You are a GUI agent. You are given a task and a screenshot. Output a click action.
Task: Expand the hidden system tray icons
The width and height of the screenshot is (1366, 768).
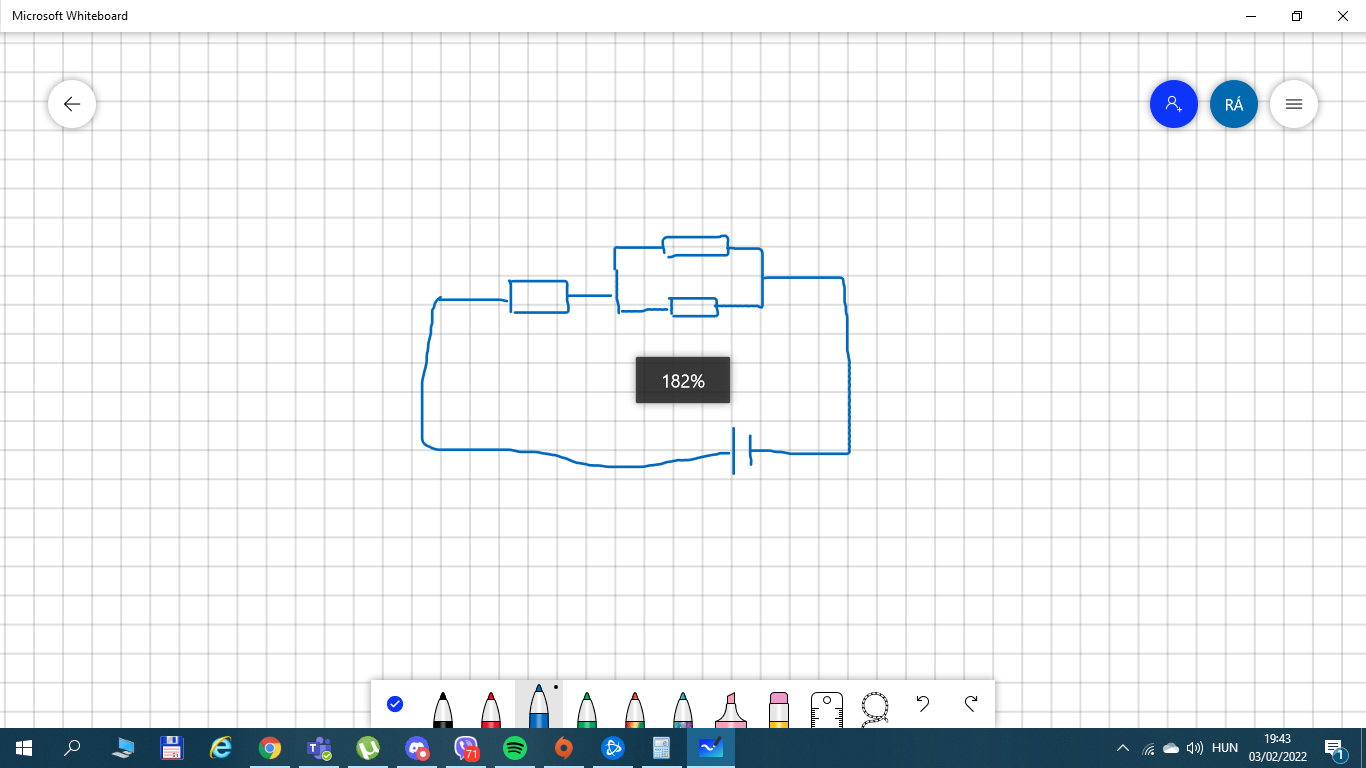click(x=1123, y=748)
